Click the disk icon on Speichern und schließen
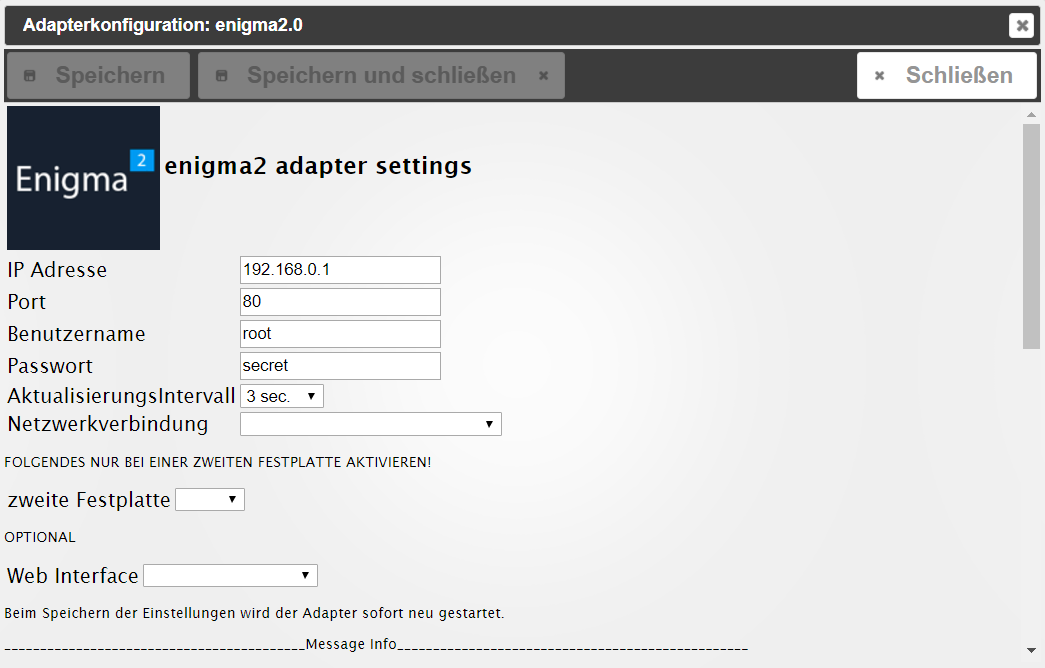This screenshot has height=668, width=1045. 222,75
